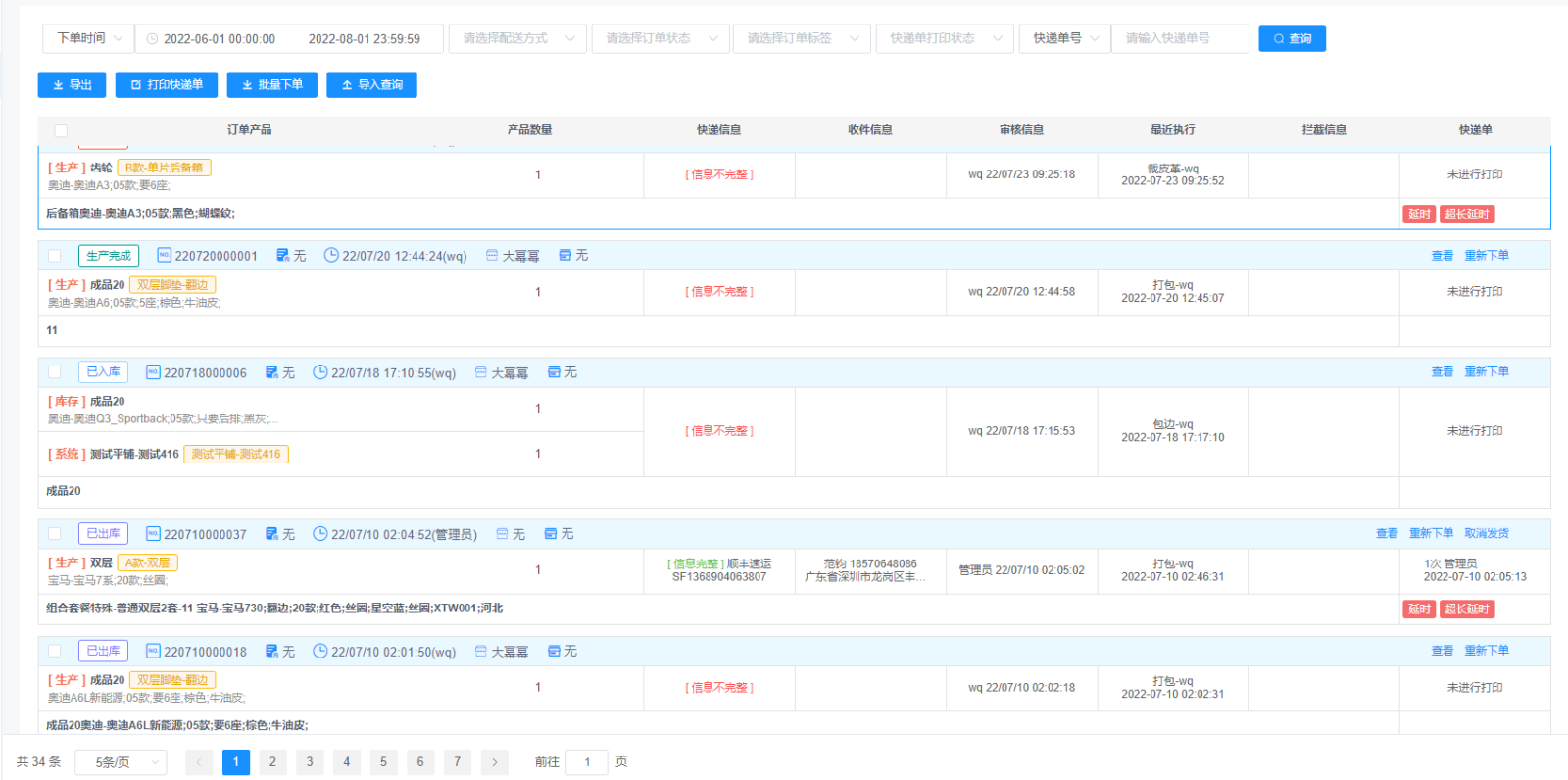This screenshot has width=1568, height=780.
Task: Click the download icon on 批量下单 button
Action: coord(247,85)
